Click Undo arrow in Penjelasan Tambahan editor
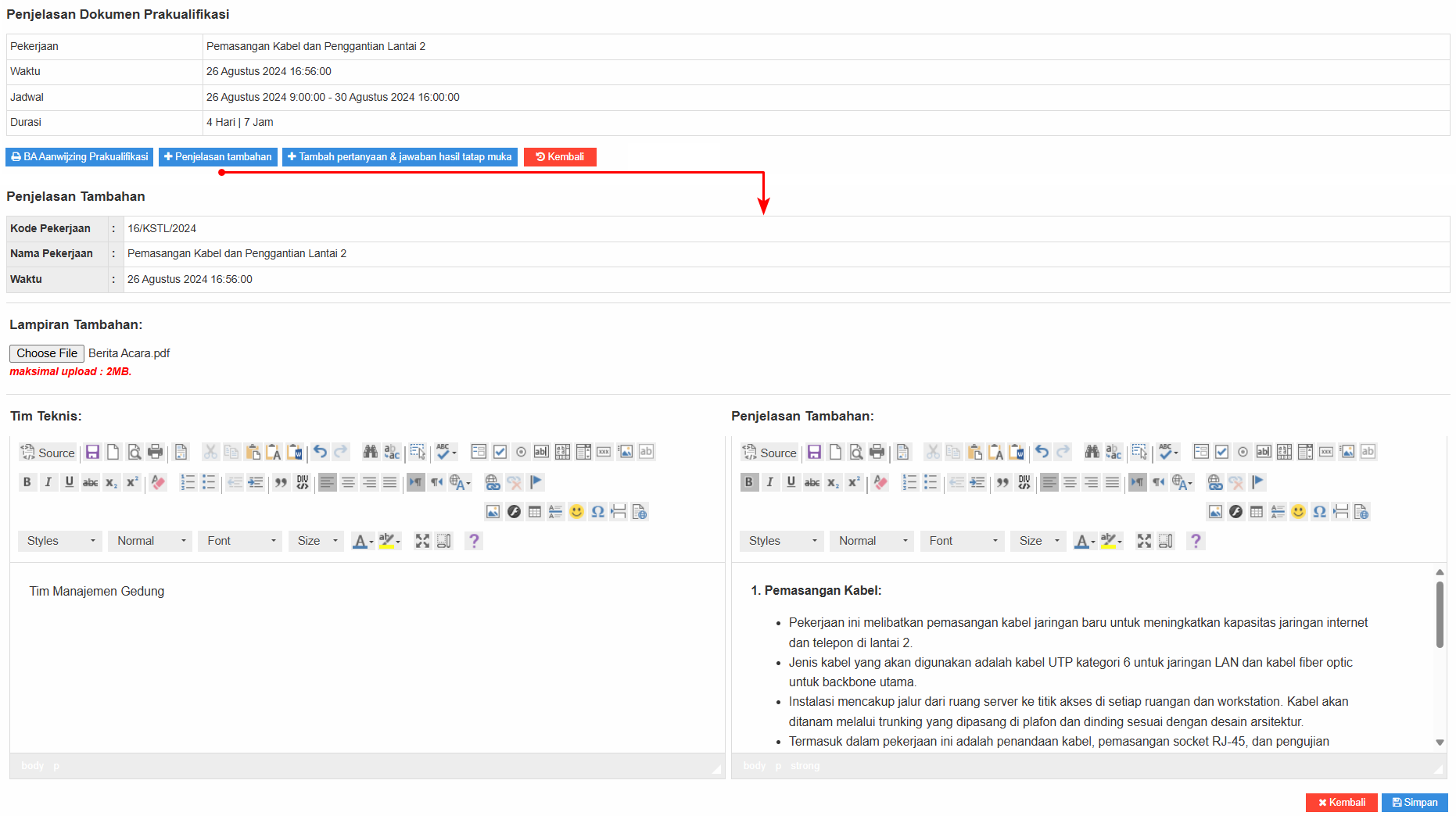 pyautogui.click(x=1042, y=452)
